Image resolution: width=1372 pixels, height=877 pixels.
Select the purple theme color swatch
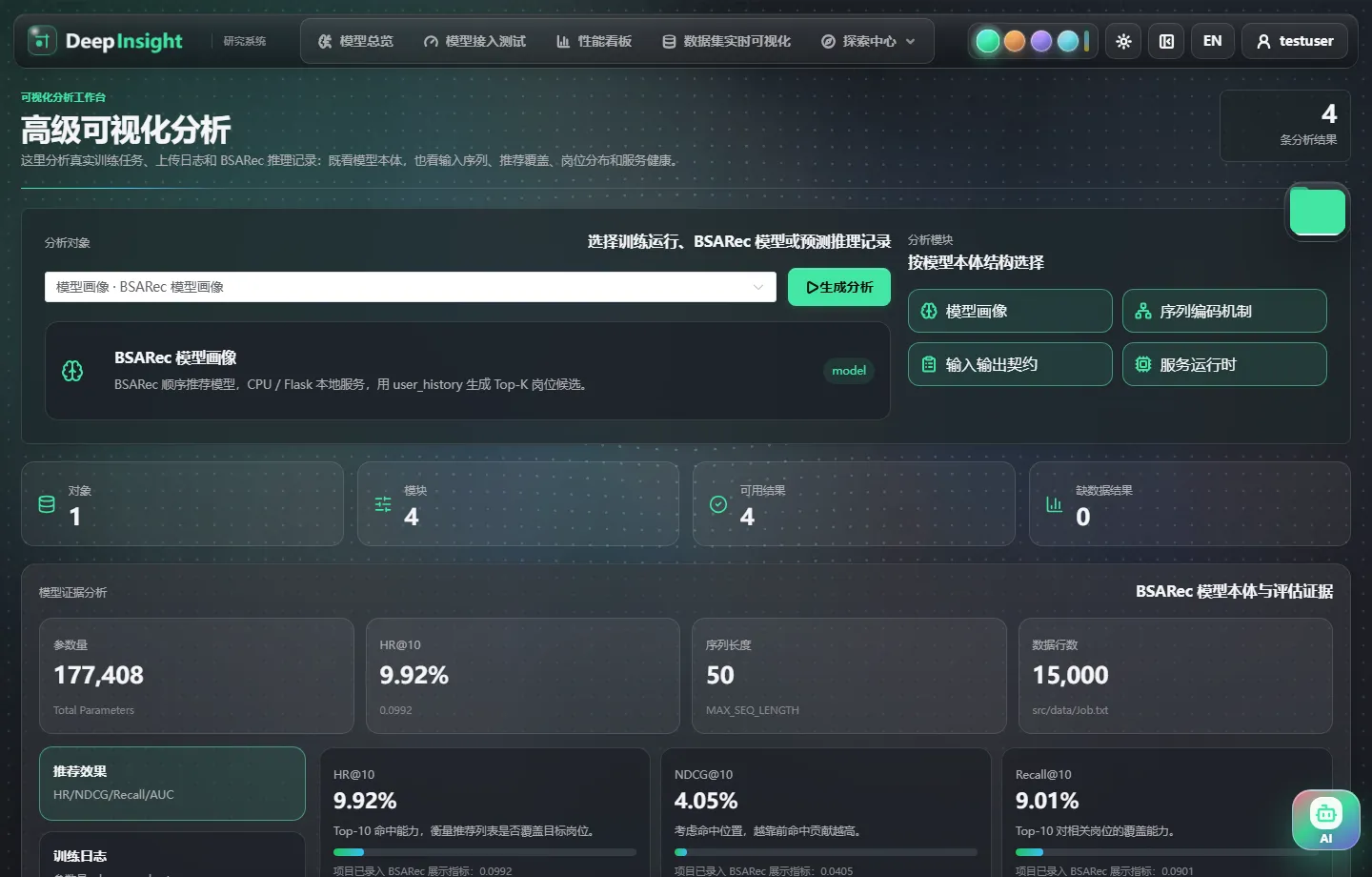point(1041,41)
